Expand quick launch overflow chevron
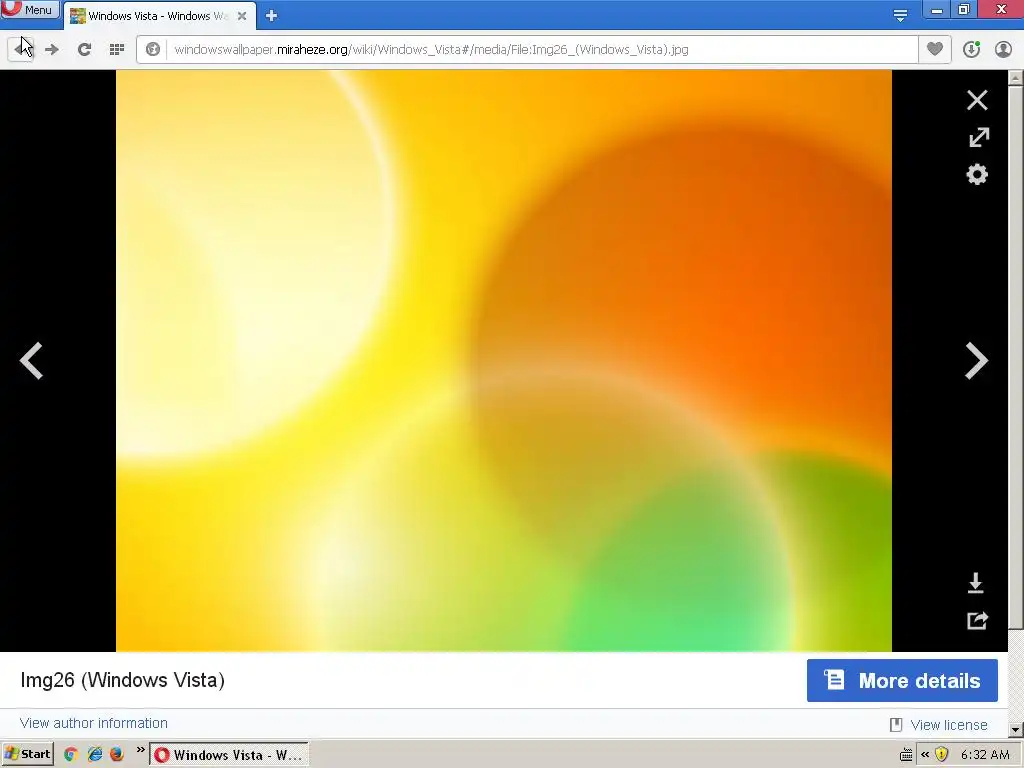Screen dimensions: 1024x768 click(x=140, y=750)
